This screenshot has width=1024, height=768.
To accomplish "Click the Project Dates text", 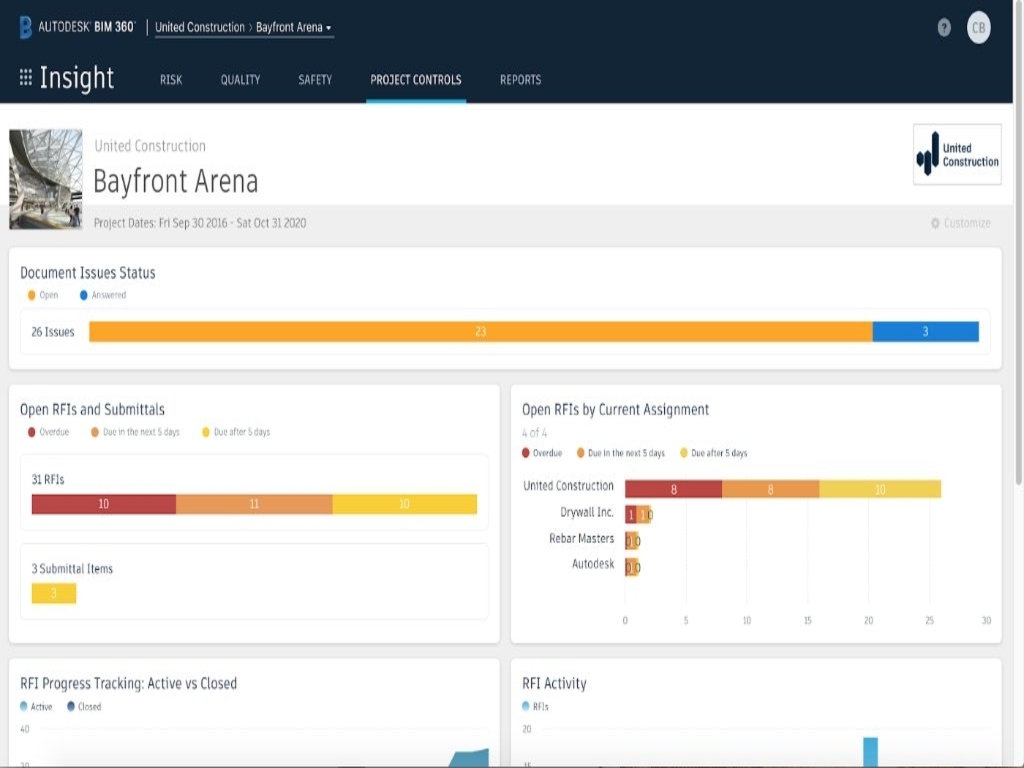I will [200, 223].
